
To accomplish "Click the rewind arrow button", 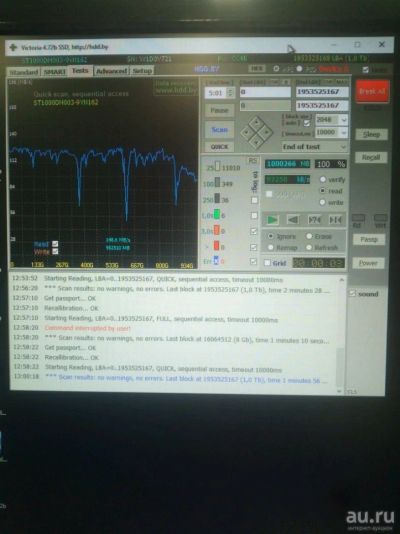I will pos(293,220).
